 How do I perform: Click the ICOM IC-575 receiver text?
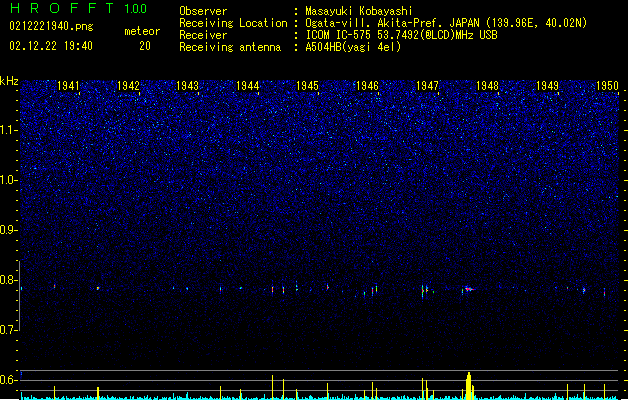[401, 35]
